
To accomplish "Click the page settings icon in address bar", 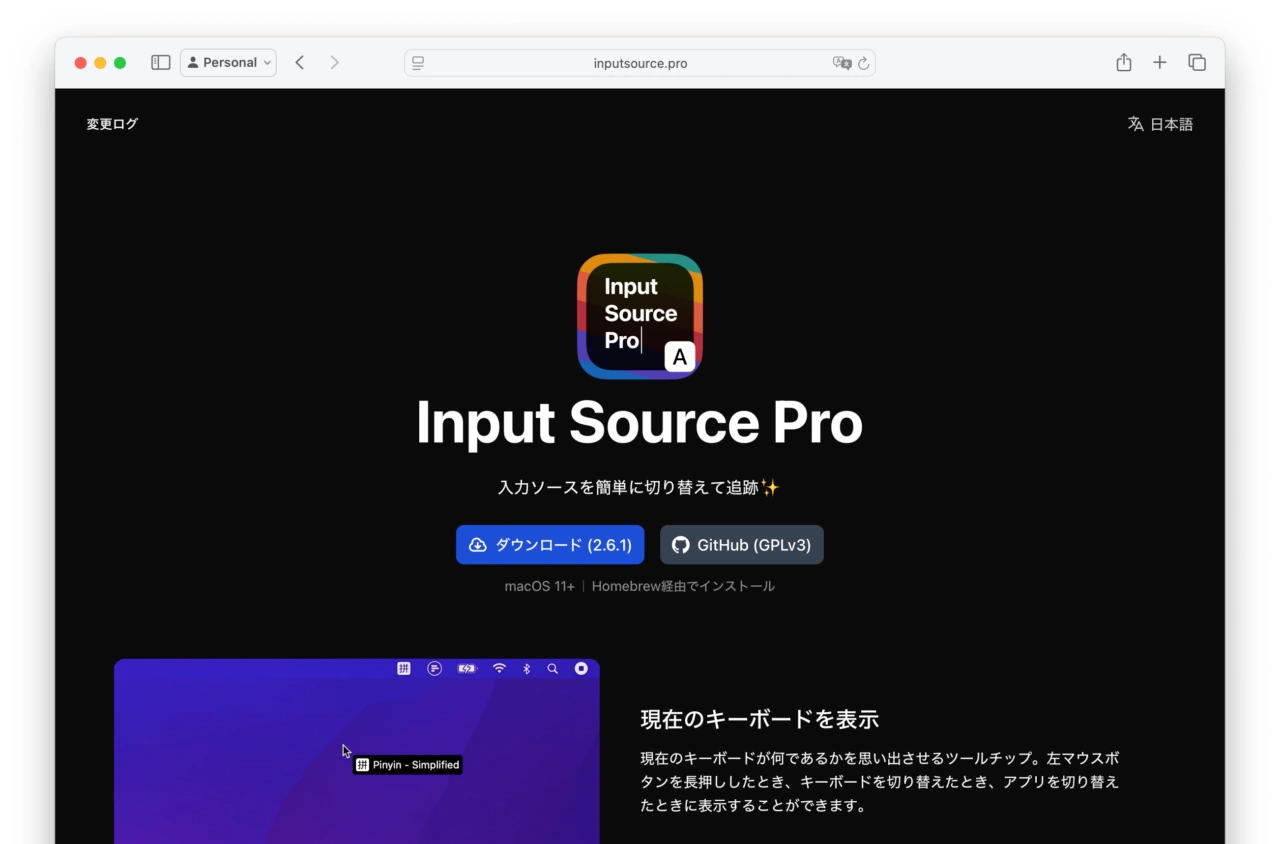I will coord(418,63).
